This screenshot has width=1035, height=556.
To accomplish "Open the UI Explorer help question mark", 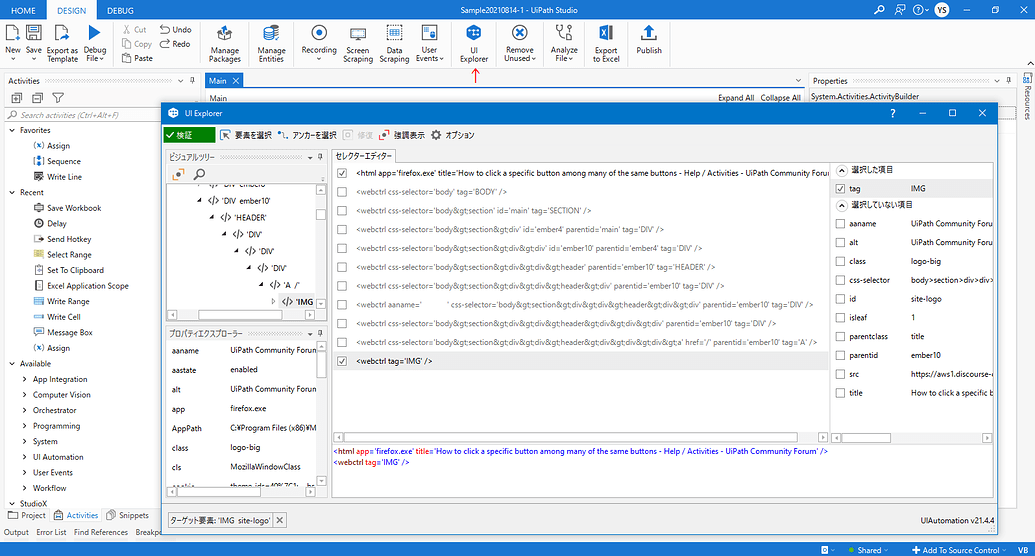I will tap(892, 113).
